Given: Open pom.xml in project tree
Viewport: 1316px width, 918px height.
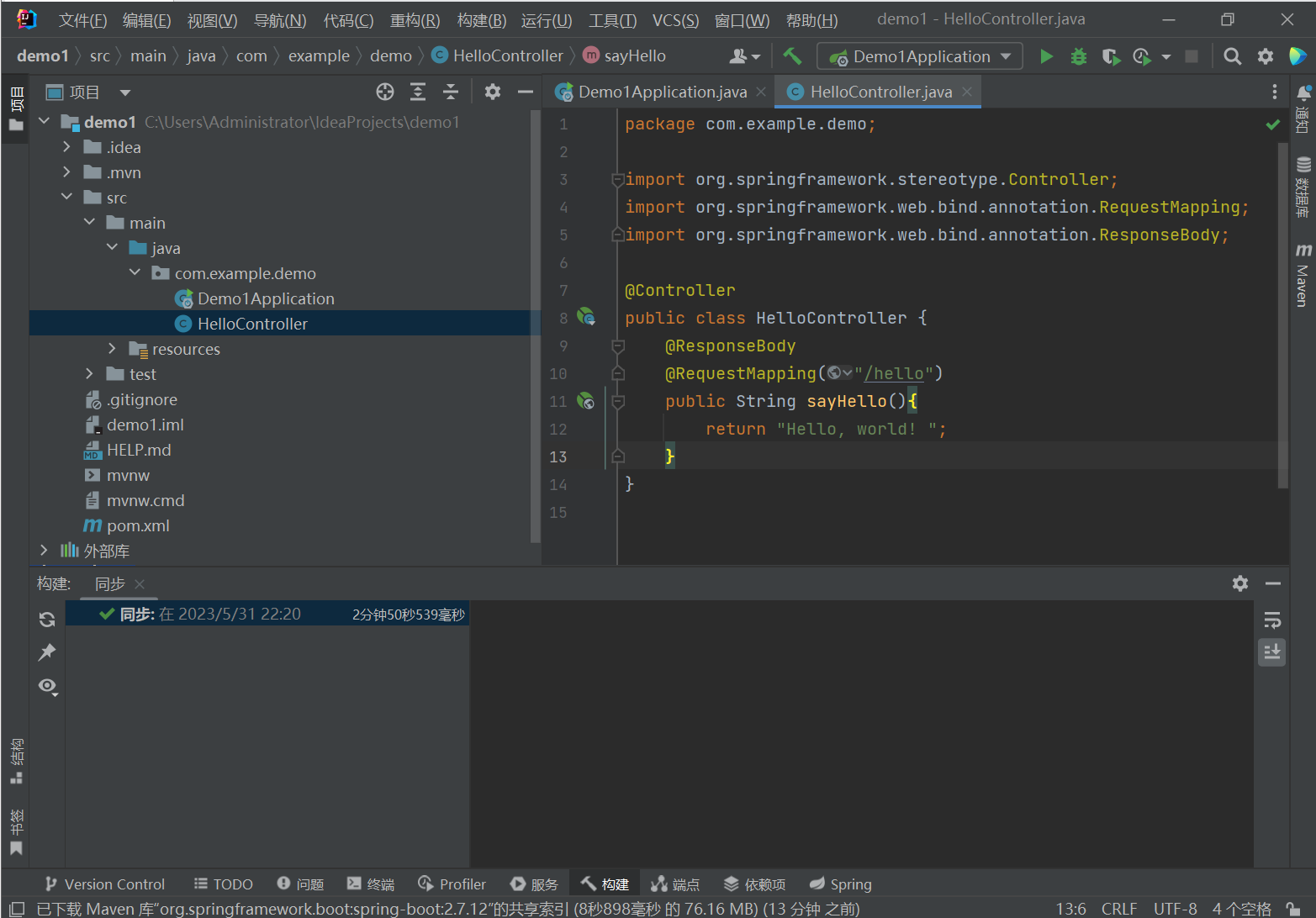Looking at the screenshot, I should coord(138,526).
